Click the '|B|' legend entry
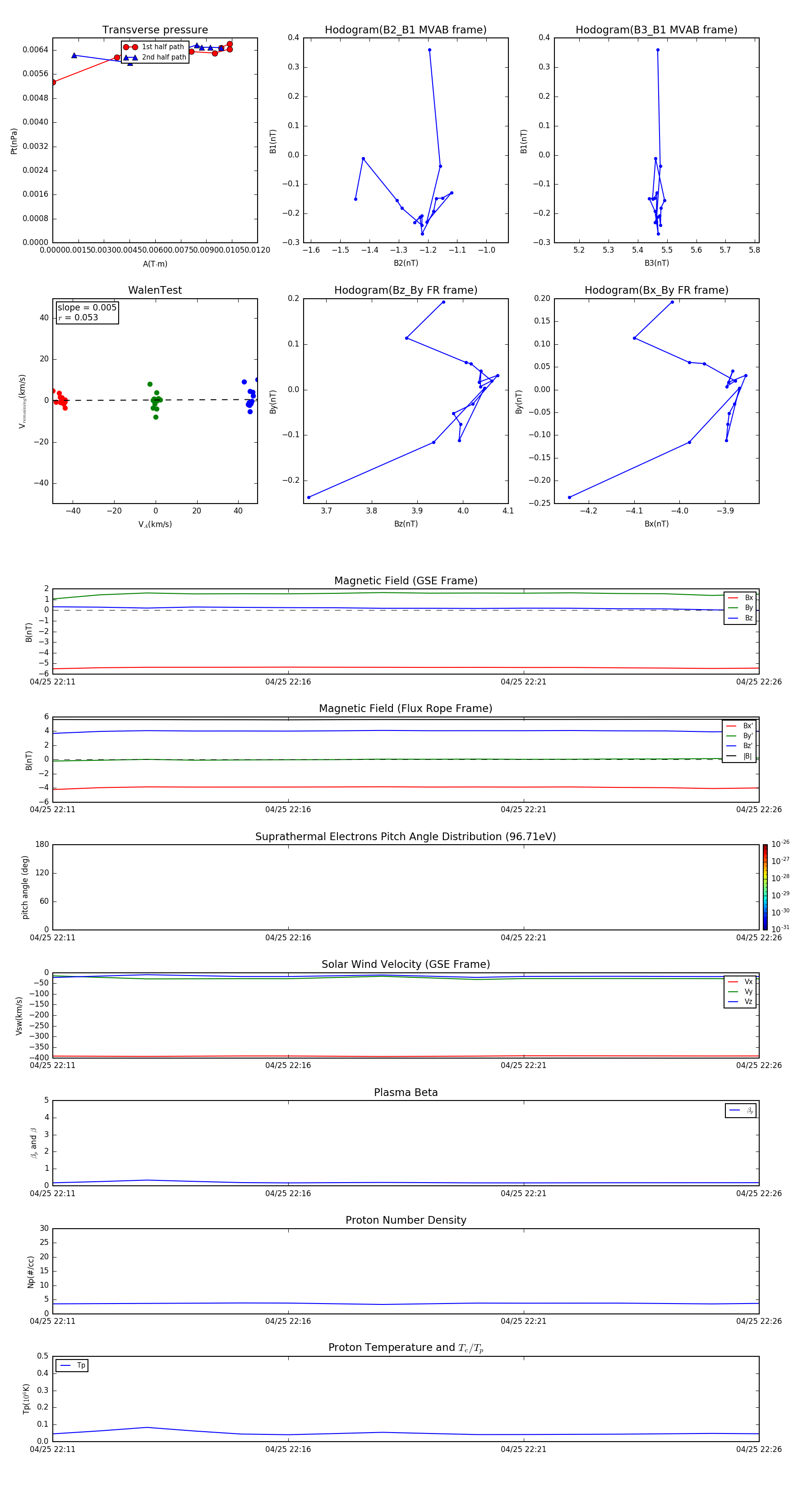812x1489 pixels. (x=740, y=756)
